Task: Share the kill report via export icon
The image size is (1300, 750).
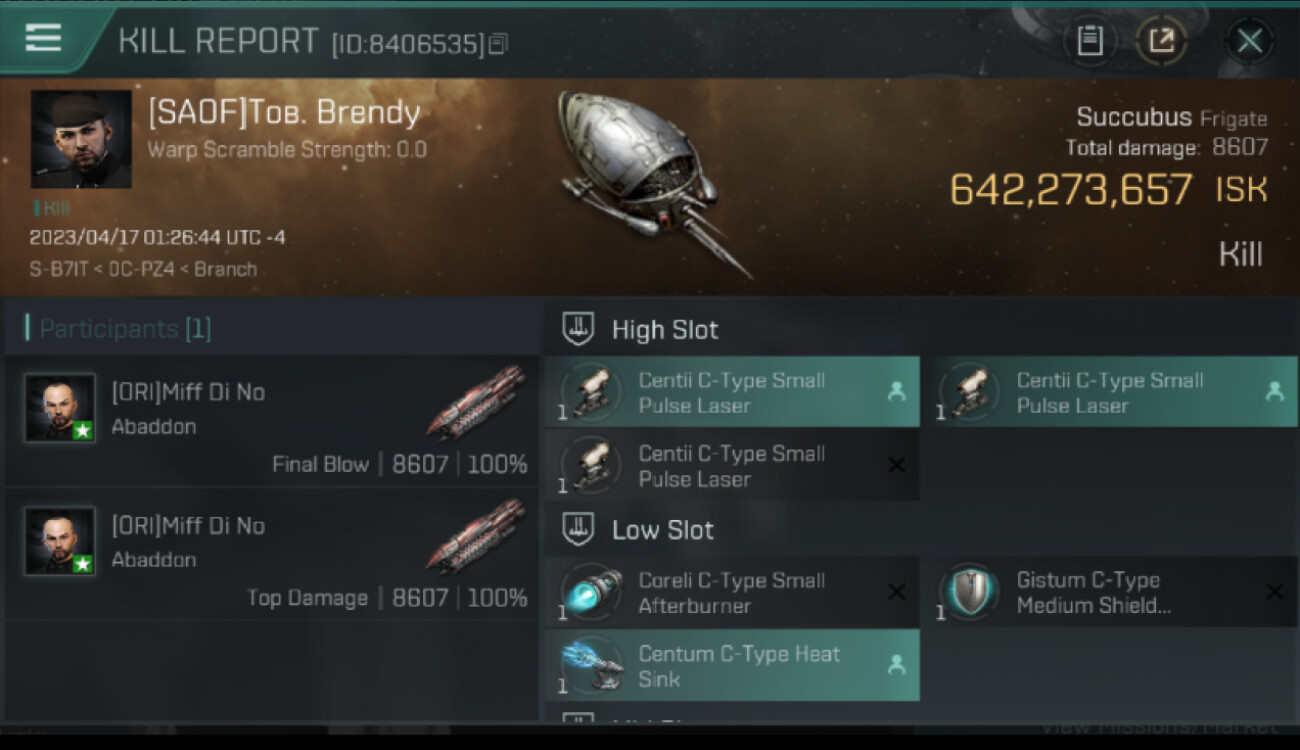Action: click(1161, 41)
